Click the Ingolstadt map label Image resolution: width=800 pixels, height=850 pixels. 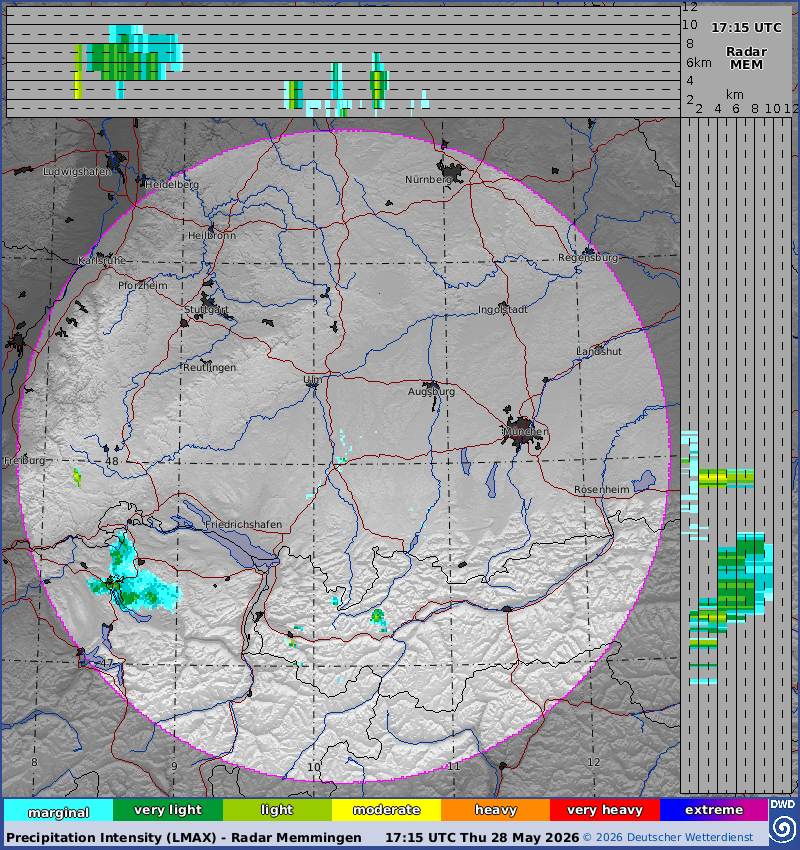[502, 310]
